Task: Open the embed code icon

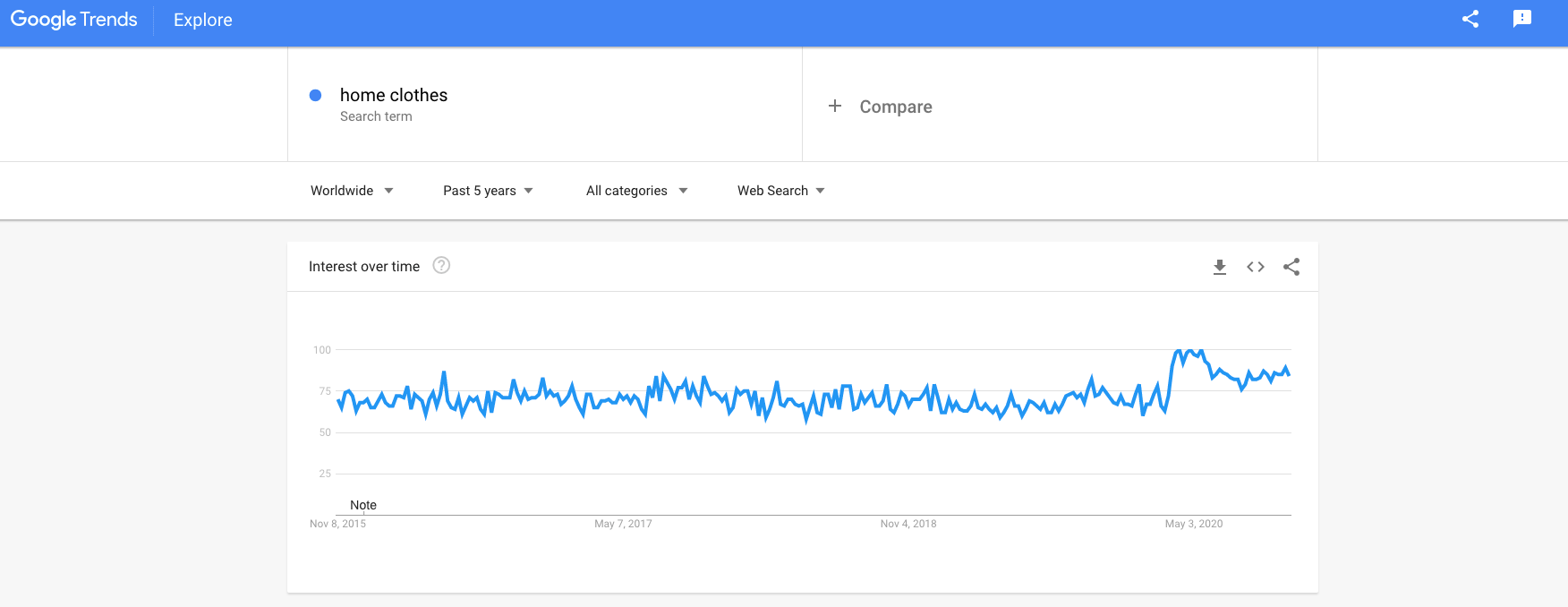Action: pos(1255,267)
